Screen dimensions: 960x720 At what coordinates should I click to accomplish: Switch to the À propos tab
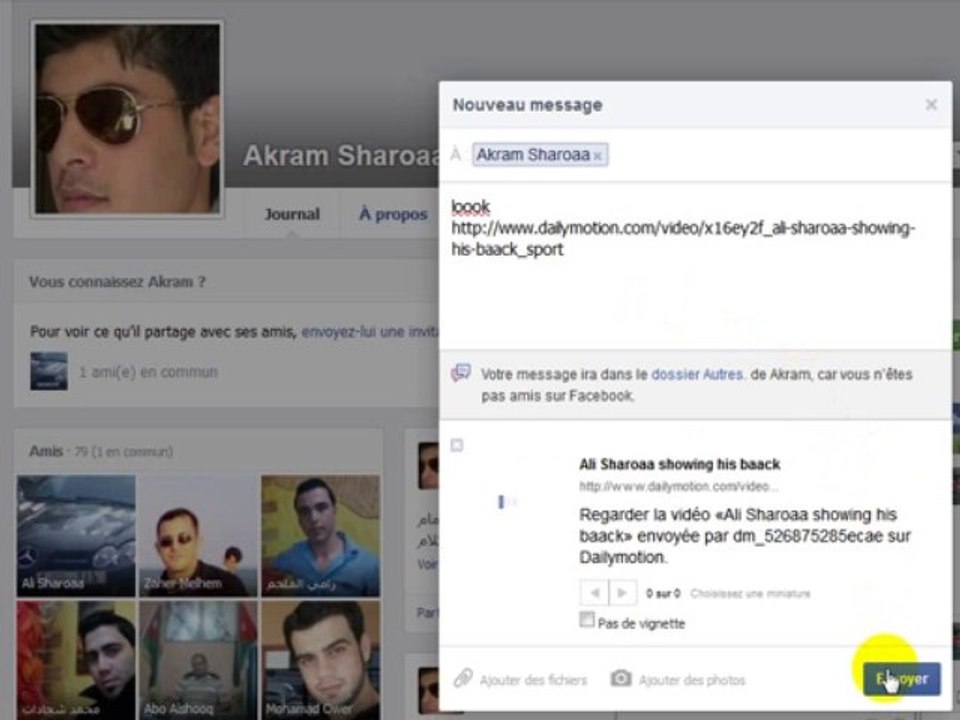[393, 214]
